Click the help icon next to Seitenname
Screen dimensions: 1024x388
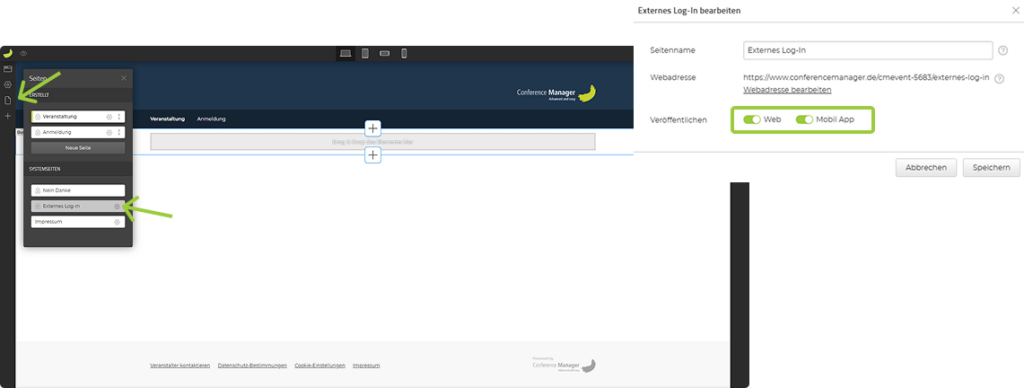coord(1003,50)
